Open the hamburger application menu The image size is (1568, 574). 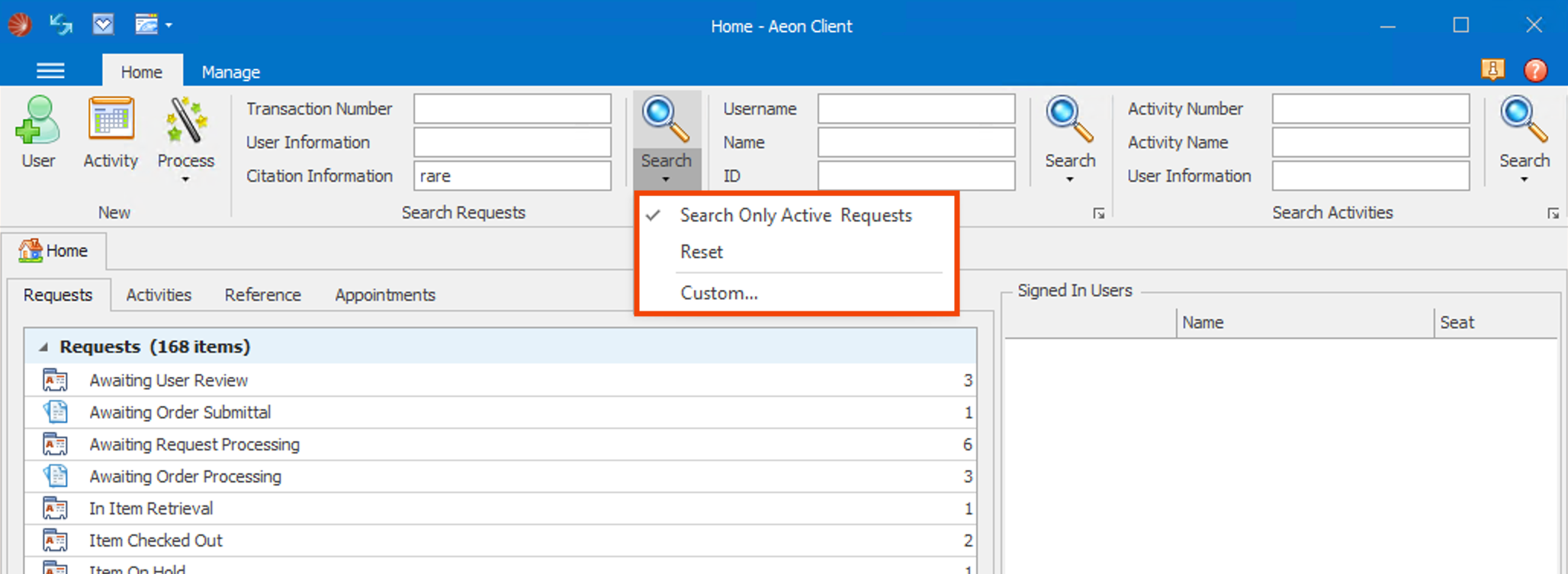click(x=50, y=72)
